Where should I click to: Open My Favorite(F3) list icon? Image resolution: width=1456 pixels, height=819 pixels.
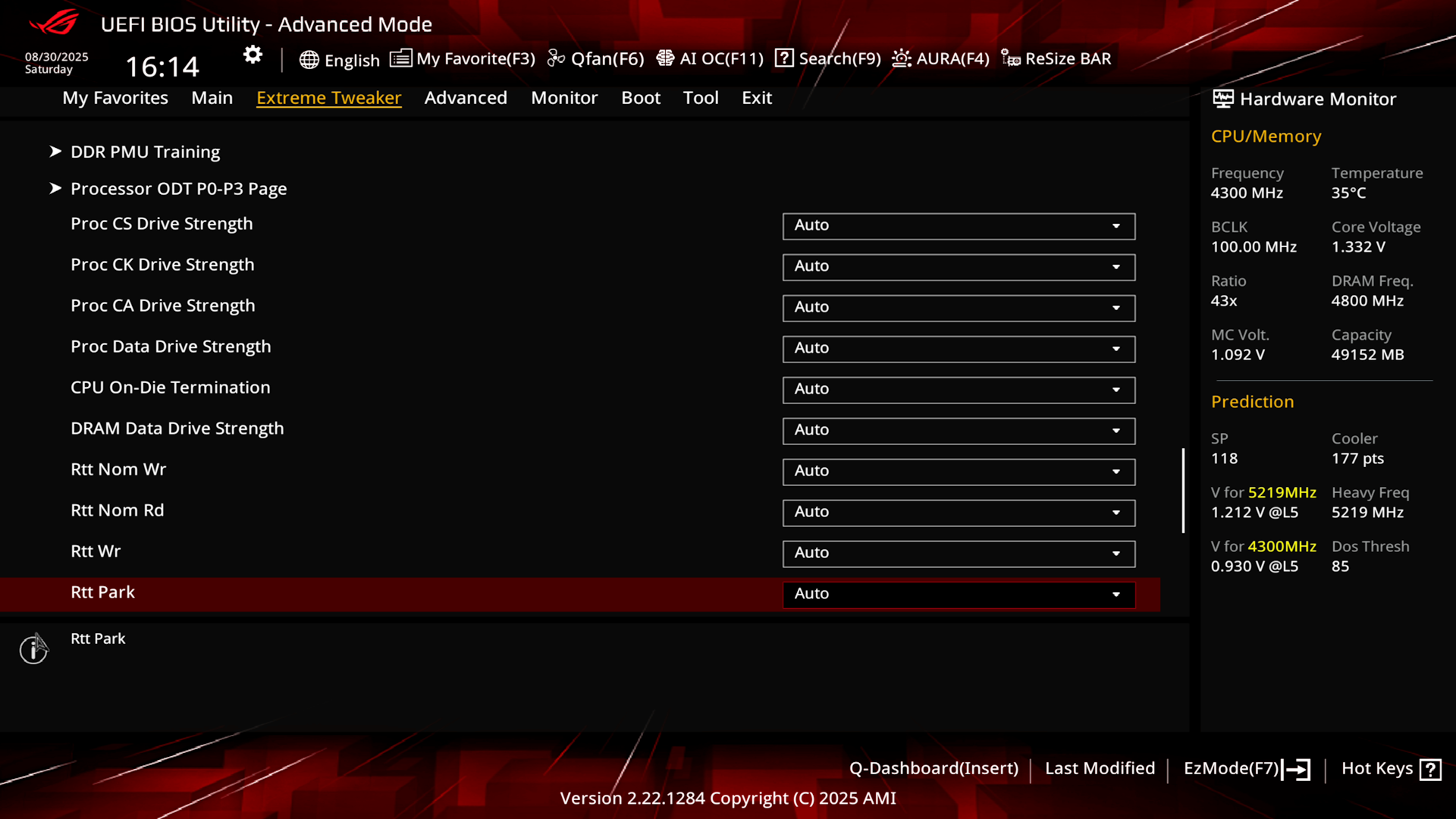click(x=400, y=58)
